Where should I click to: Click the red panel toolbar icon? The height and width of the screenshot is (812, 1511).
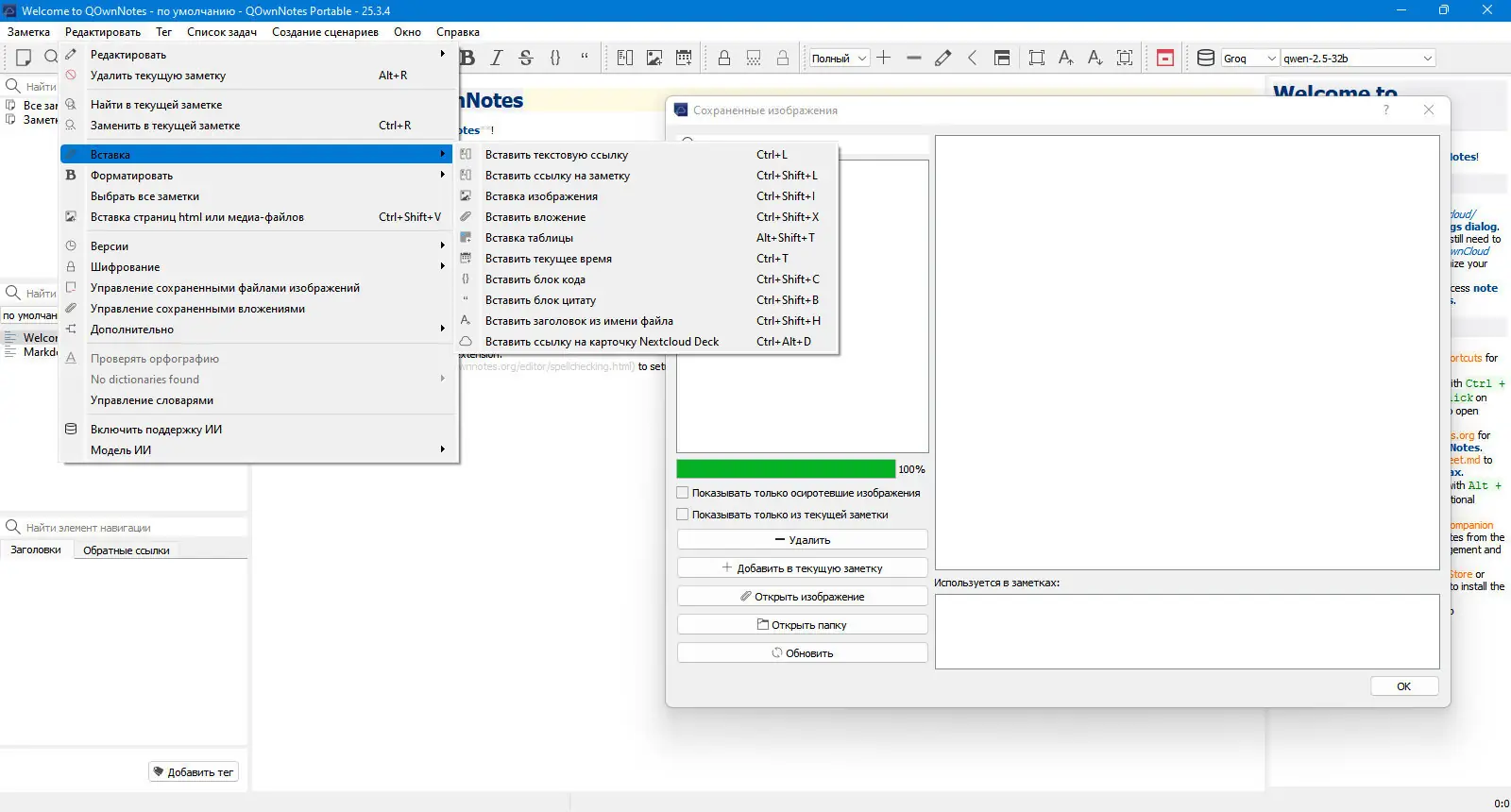[1165, 58]
